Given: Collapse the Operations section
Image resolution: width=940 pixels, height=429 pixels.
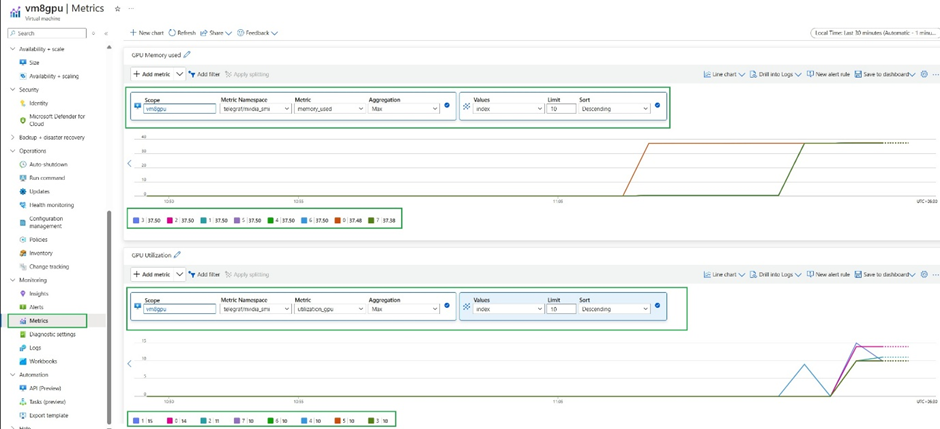Looking at the screenshot, I should tap(13, 151).
